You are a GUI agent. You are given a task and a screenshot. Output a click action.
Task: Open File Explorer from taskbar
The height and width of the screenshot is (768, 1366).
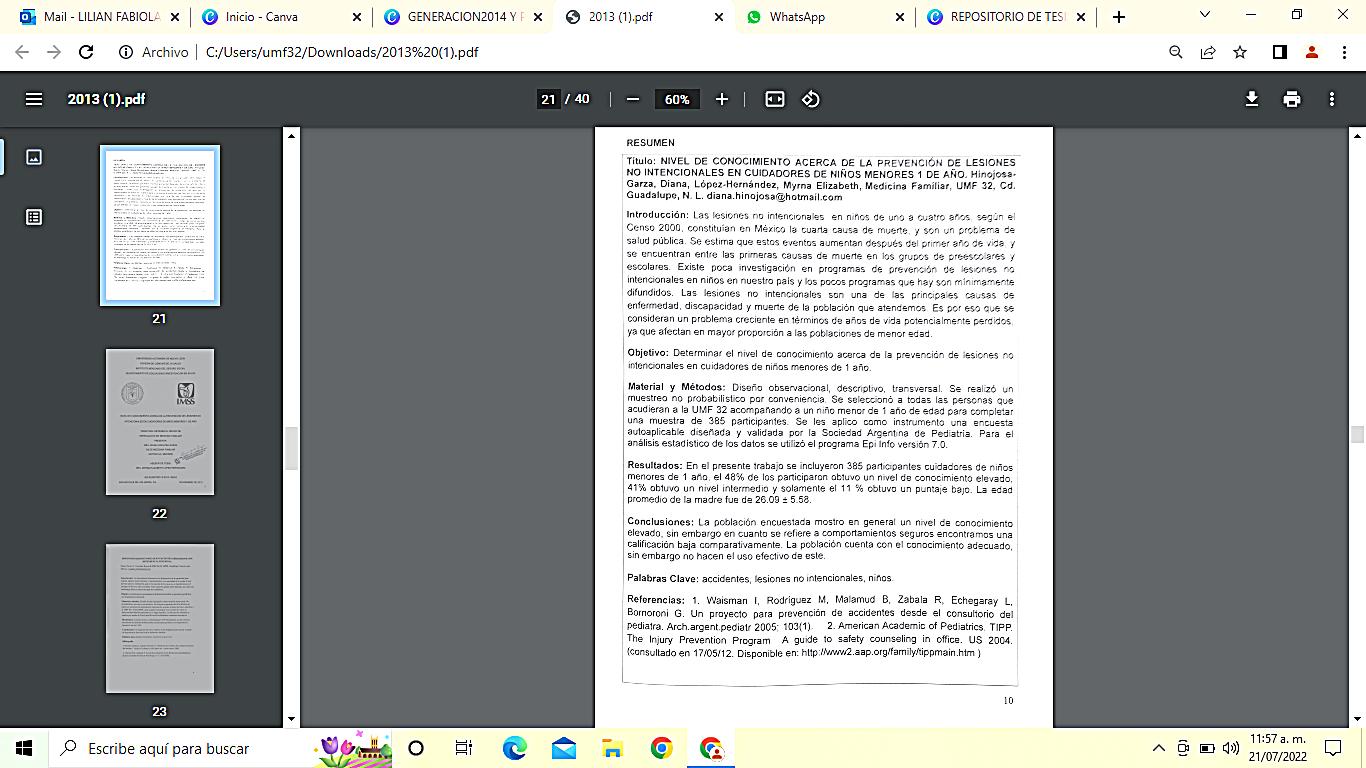click(612, 748)
